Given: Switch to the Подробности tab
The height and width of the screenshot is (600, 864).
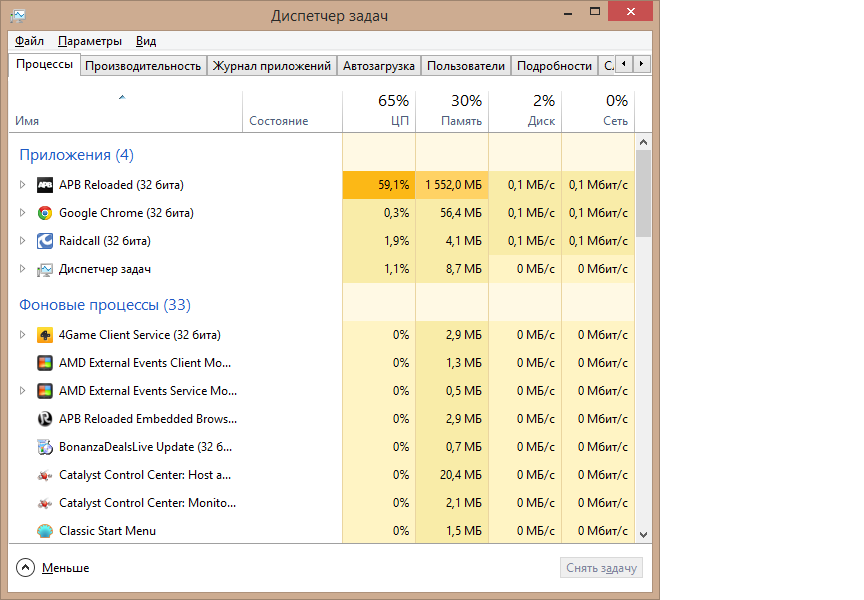Looking at the screenshot, I should click(554, 66).
